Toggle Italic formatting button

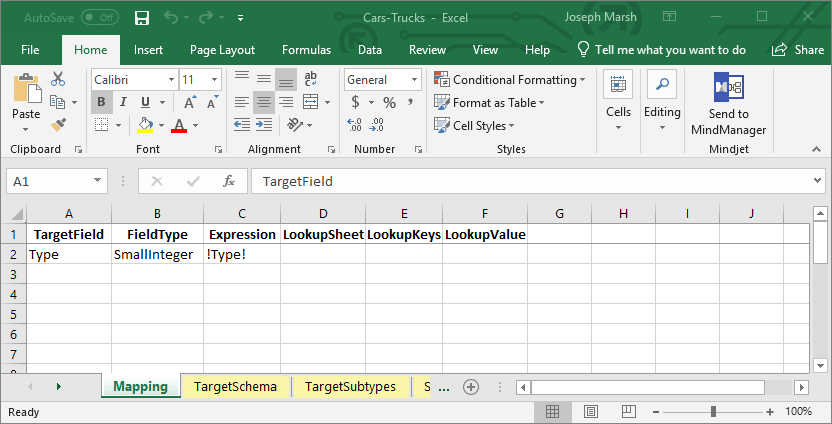123,102
